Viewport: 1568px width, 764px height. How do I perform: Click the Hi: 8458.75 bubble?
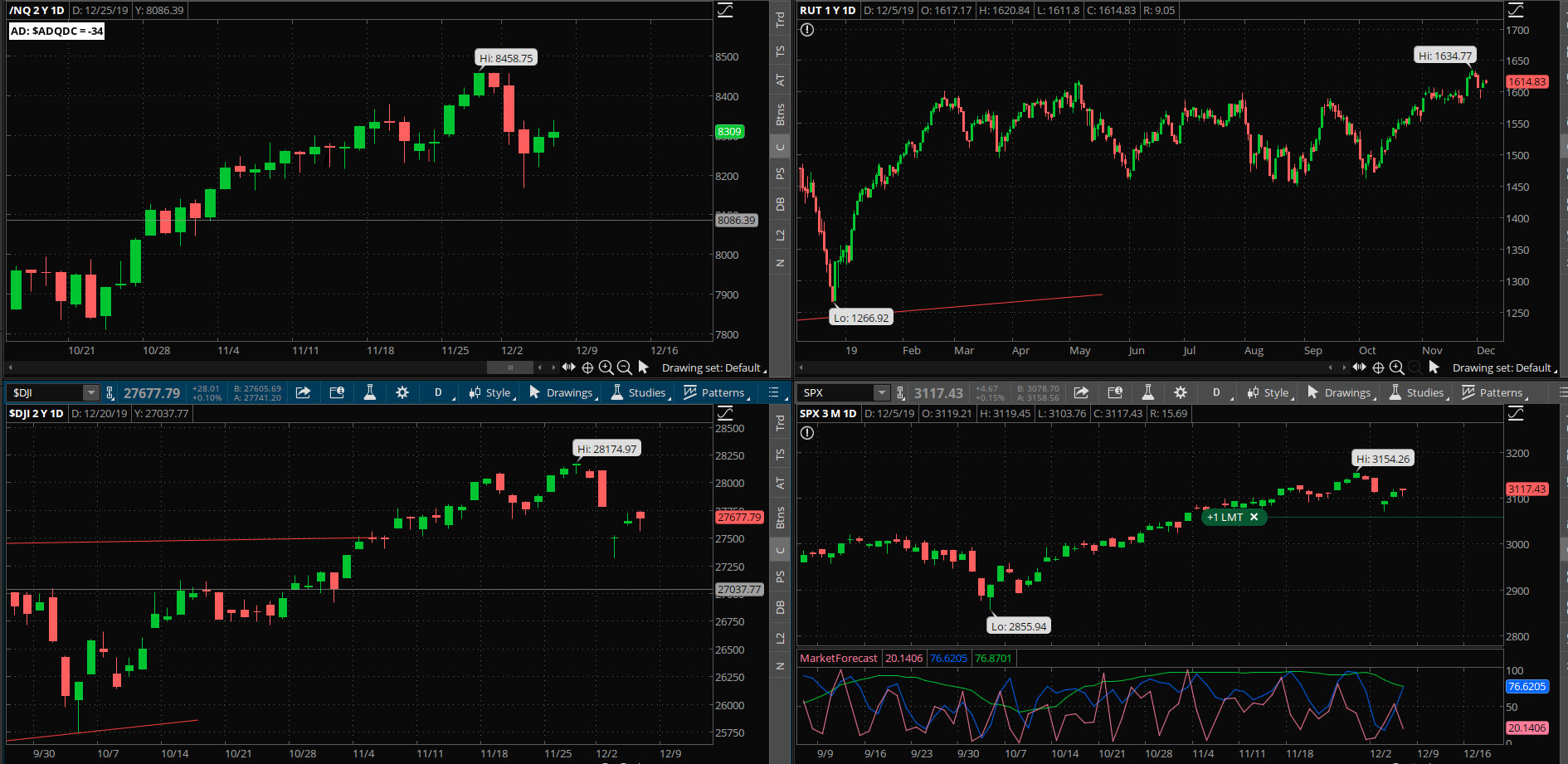click(x=506, y=58)
